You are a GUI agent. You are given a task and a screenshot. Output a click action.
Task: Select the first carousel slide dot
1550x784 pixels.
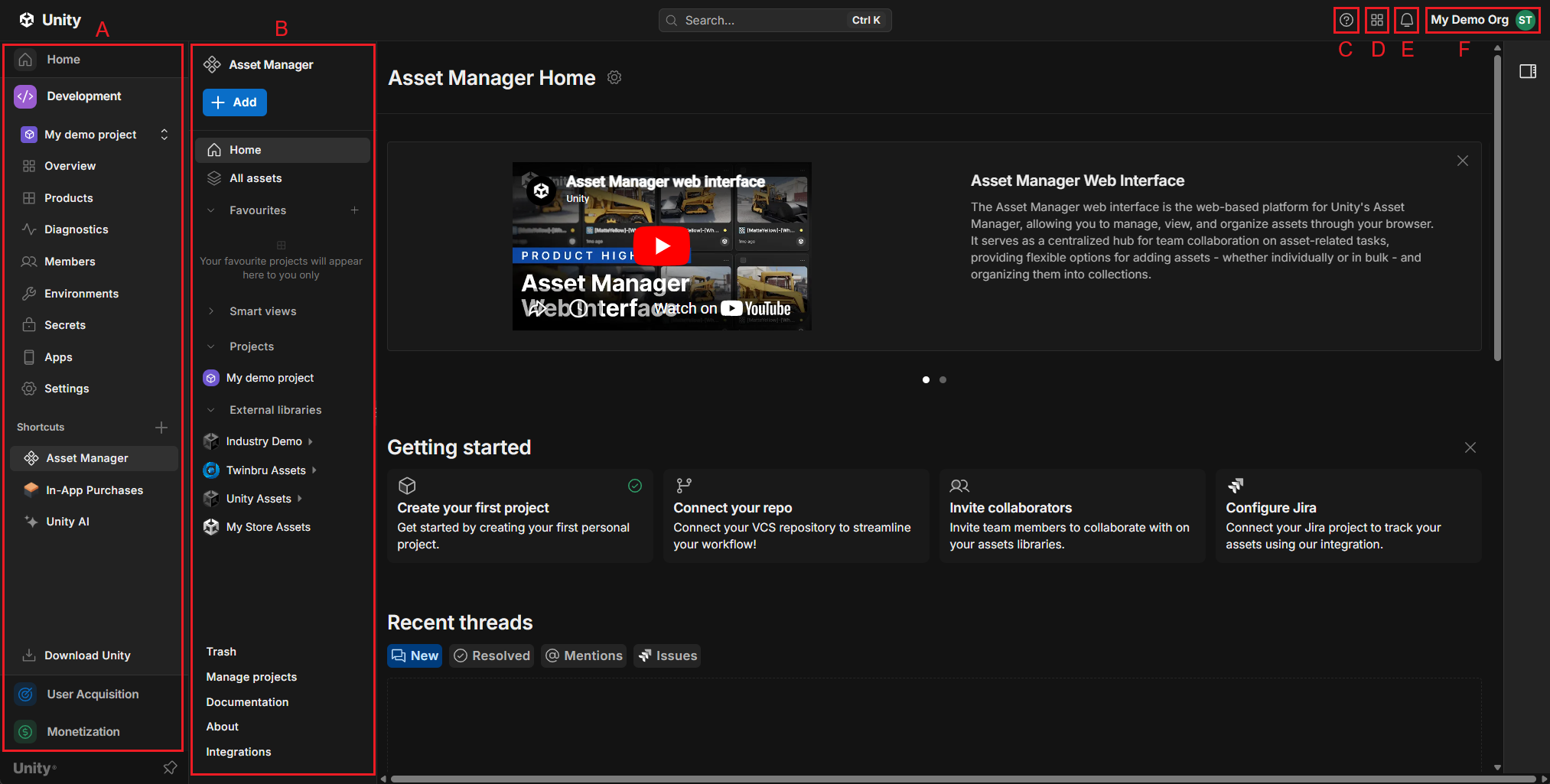click(926, 379)
